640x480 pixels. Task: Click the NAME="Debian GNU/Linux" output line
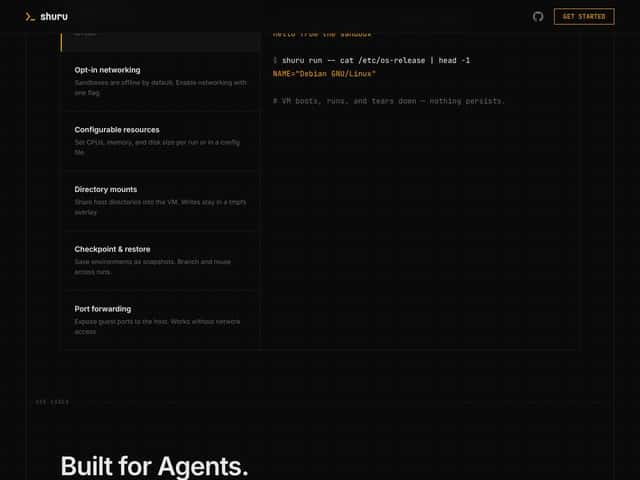(324, 74)
